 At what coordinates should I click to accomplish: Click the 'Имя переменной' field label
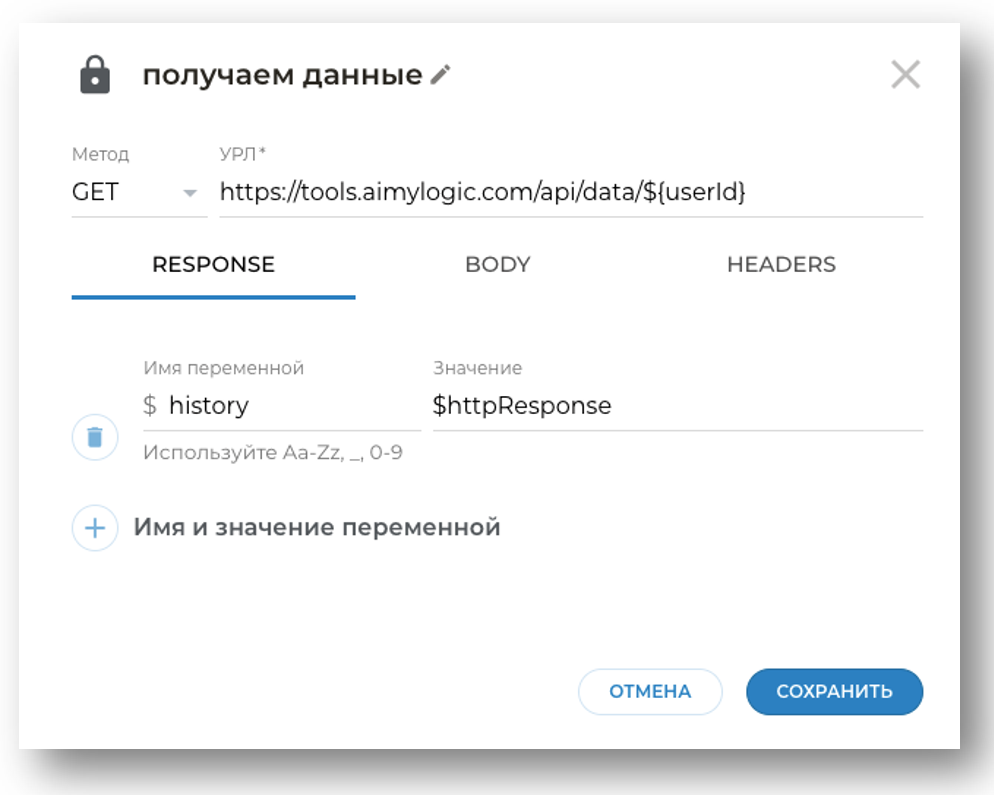pos(223,368)
